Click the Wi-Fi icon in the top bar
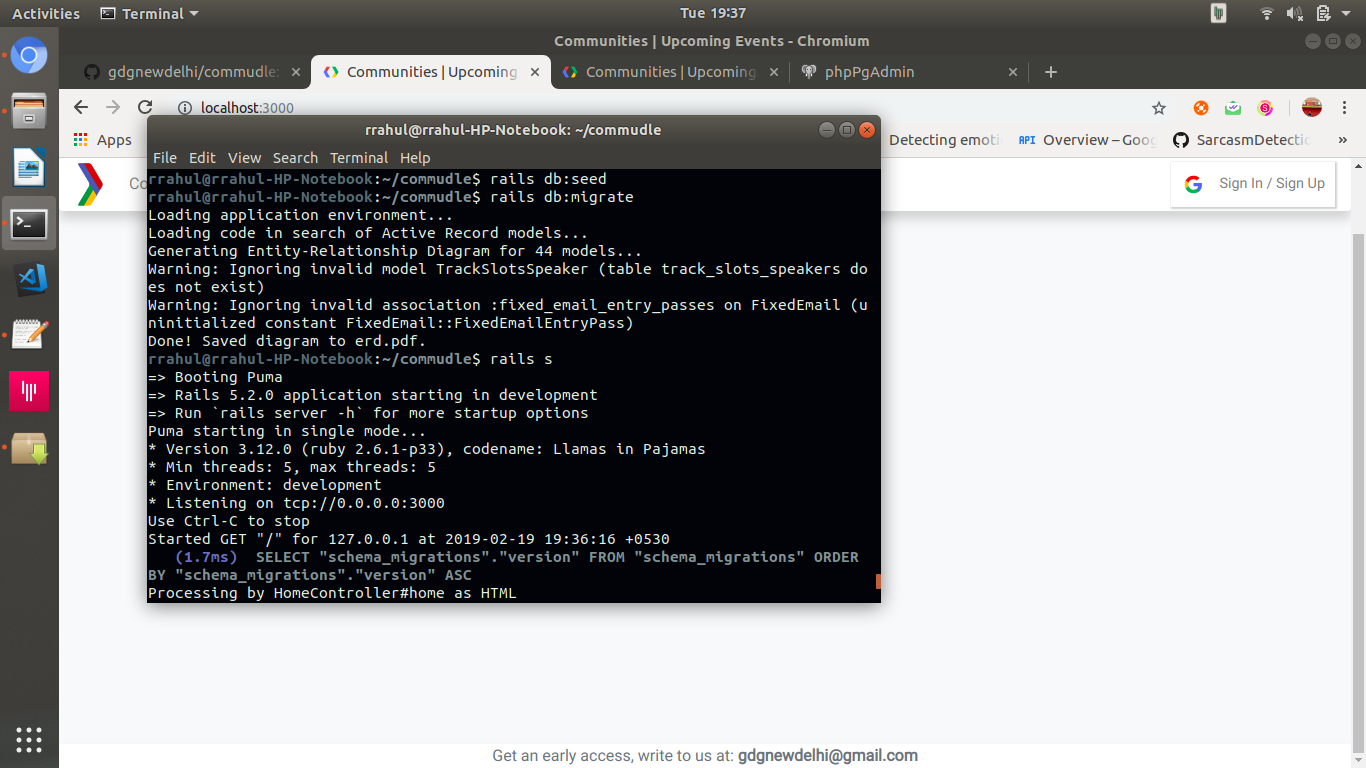This screenshot has width=1366, height=768. coord(1266,13)
